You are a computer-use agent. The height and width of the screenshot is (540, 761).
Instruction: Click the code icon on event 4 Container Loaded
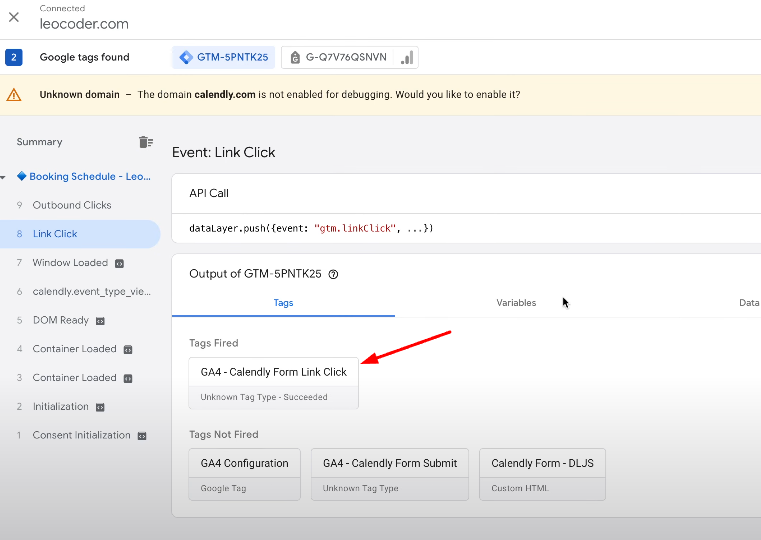tap(128, 350)
